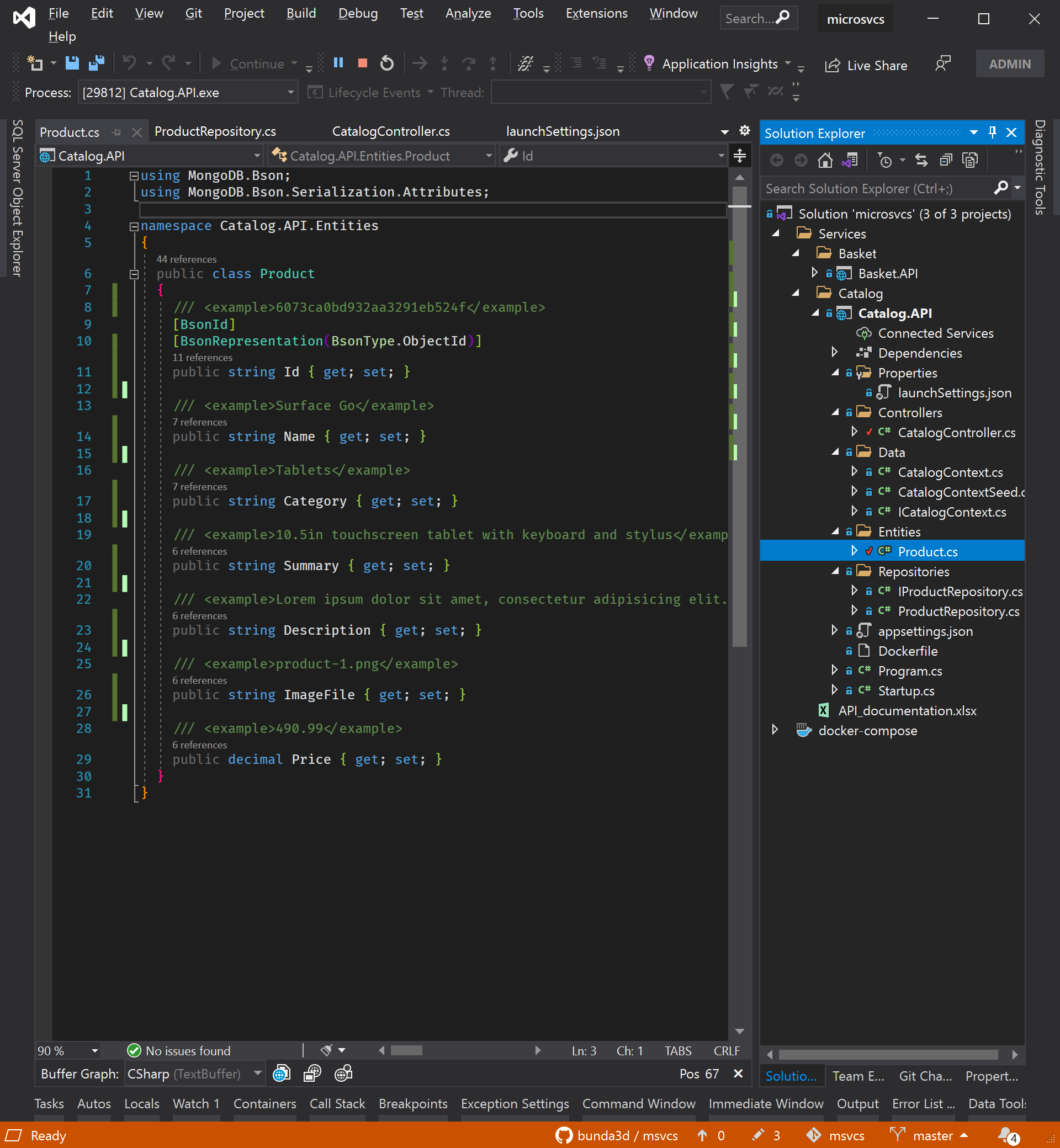Open Pending Changes Filter clock icon
The image size is (1060, 1148).
click(885, 160)
